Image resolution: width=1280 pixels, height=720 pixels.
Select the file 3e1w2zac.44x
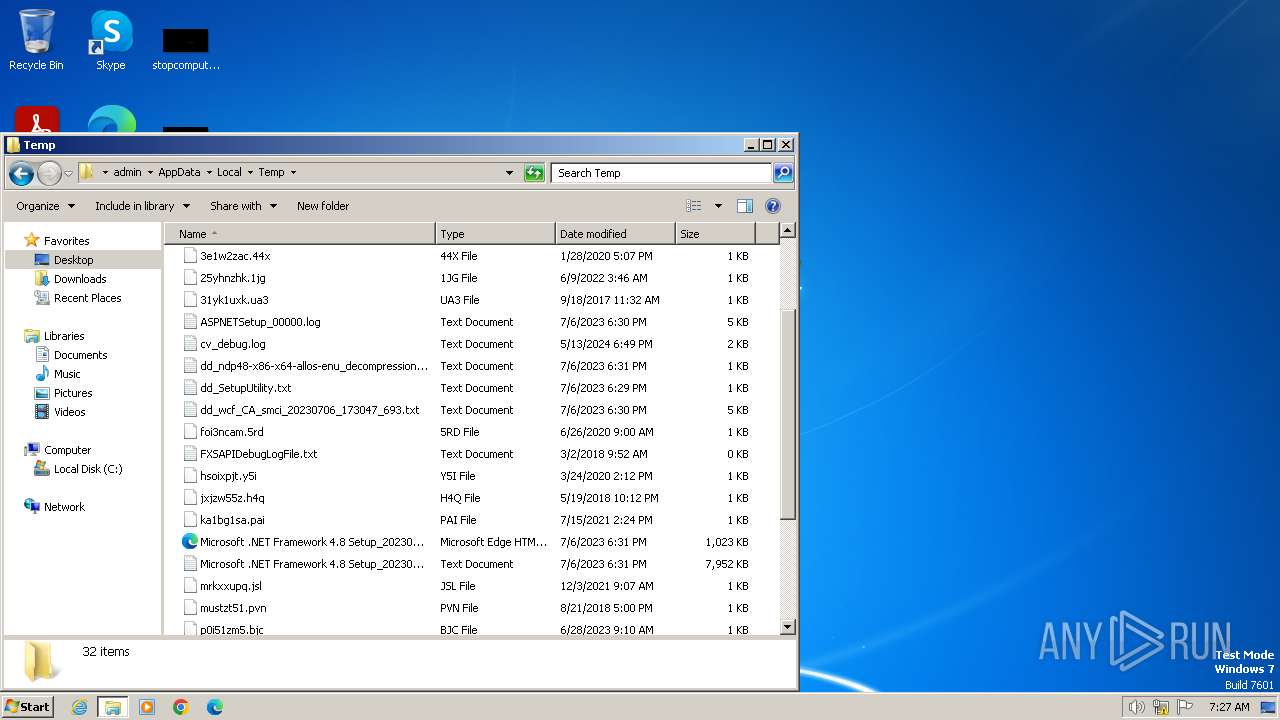pyautogui.click(x=235, y=256)
